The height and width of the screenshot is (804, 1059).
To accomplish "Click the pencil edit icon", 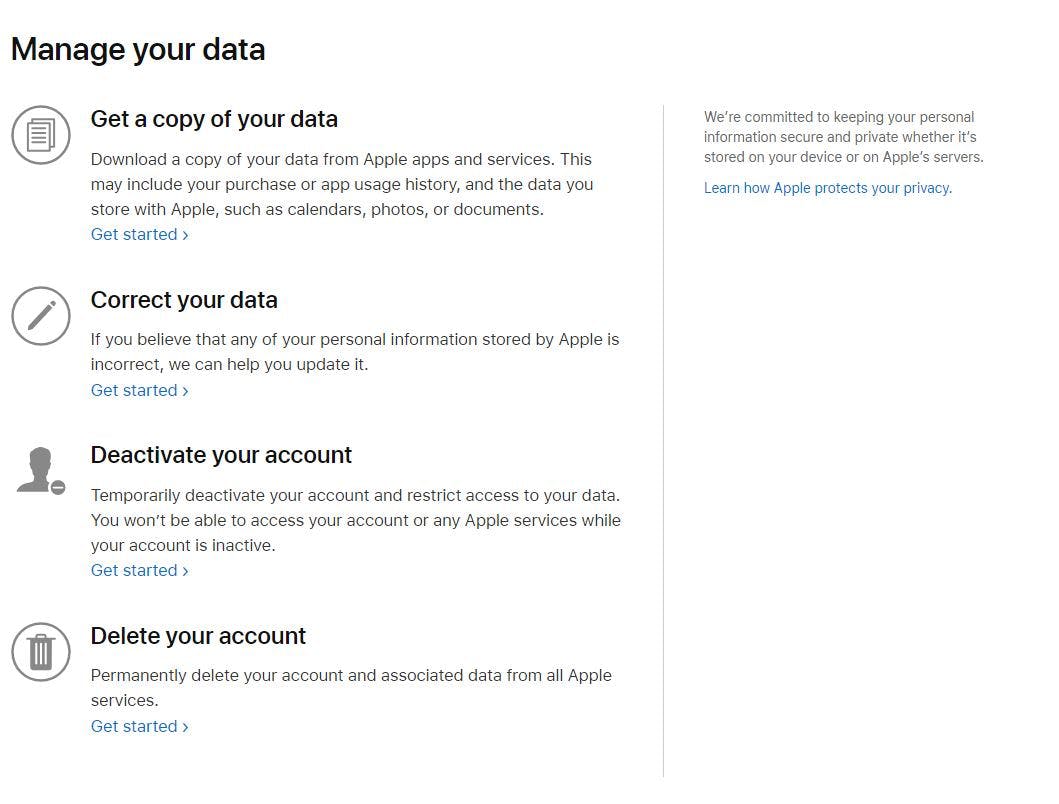I will 41,316.
